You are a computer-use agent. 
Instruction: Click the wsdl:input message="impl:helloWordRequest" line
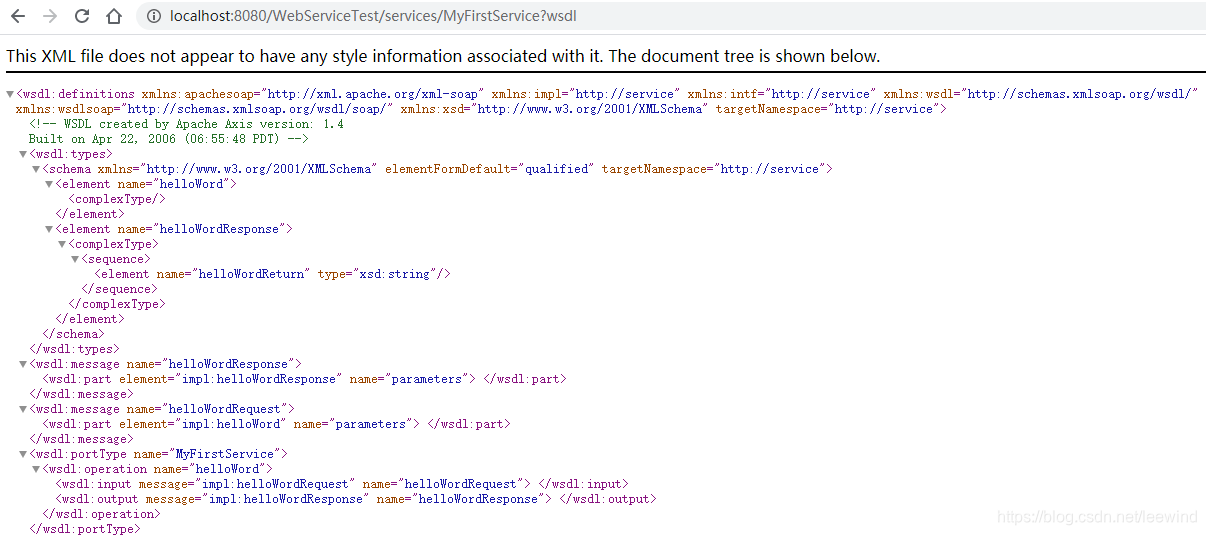(342, 484)
